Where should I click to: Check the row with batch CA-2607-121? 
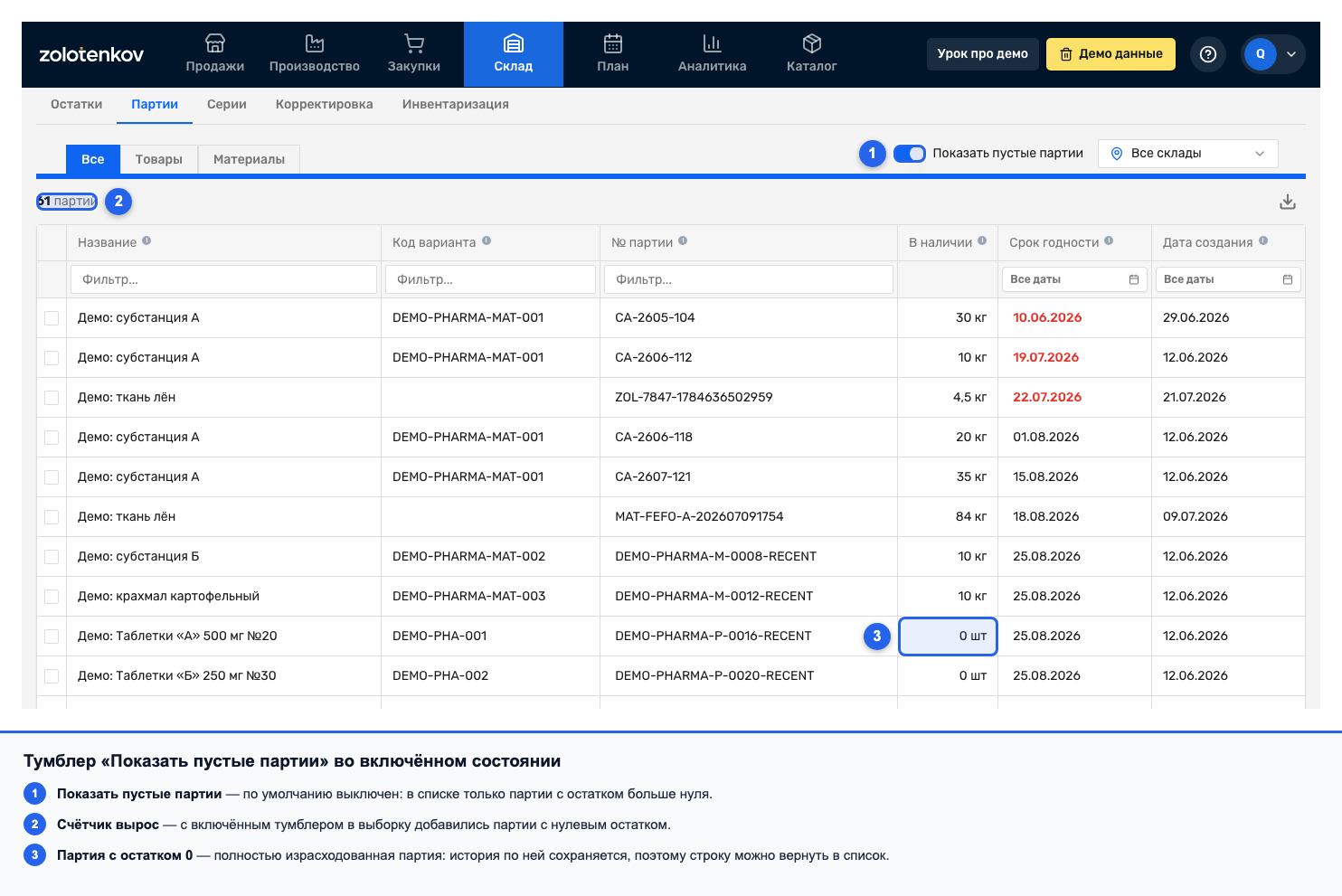[x=52, y=477]
